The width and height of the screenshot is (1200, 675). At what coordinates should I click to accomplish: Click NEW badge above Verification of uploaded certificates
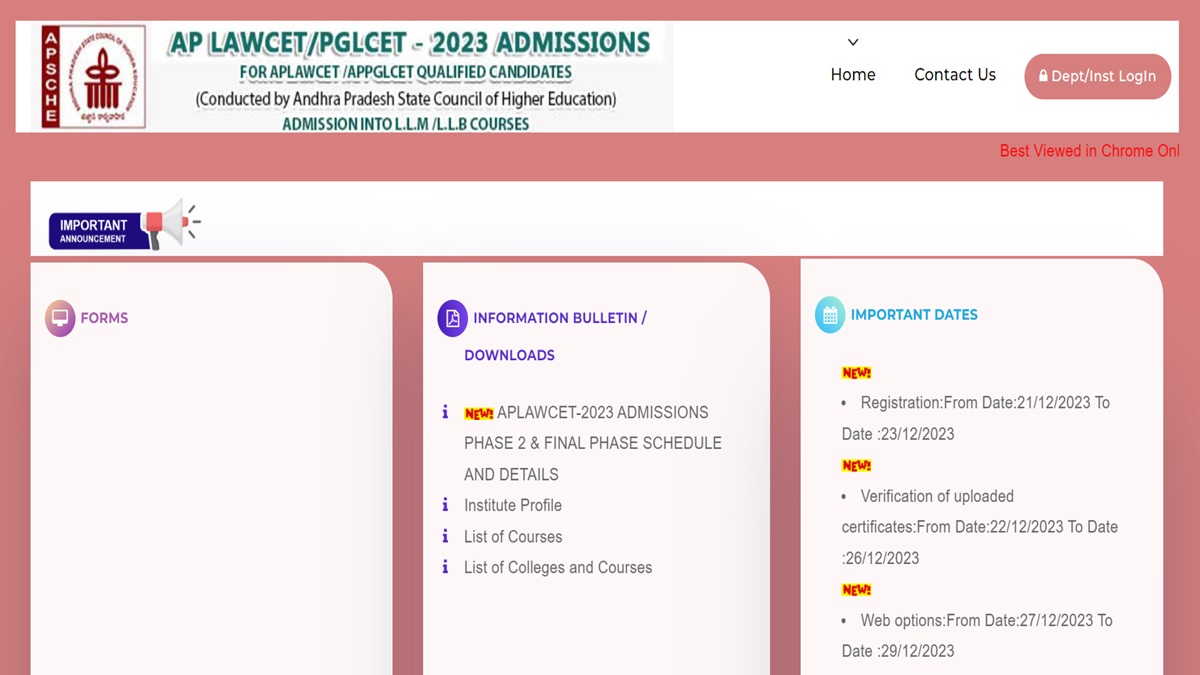point(857,465)
